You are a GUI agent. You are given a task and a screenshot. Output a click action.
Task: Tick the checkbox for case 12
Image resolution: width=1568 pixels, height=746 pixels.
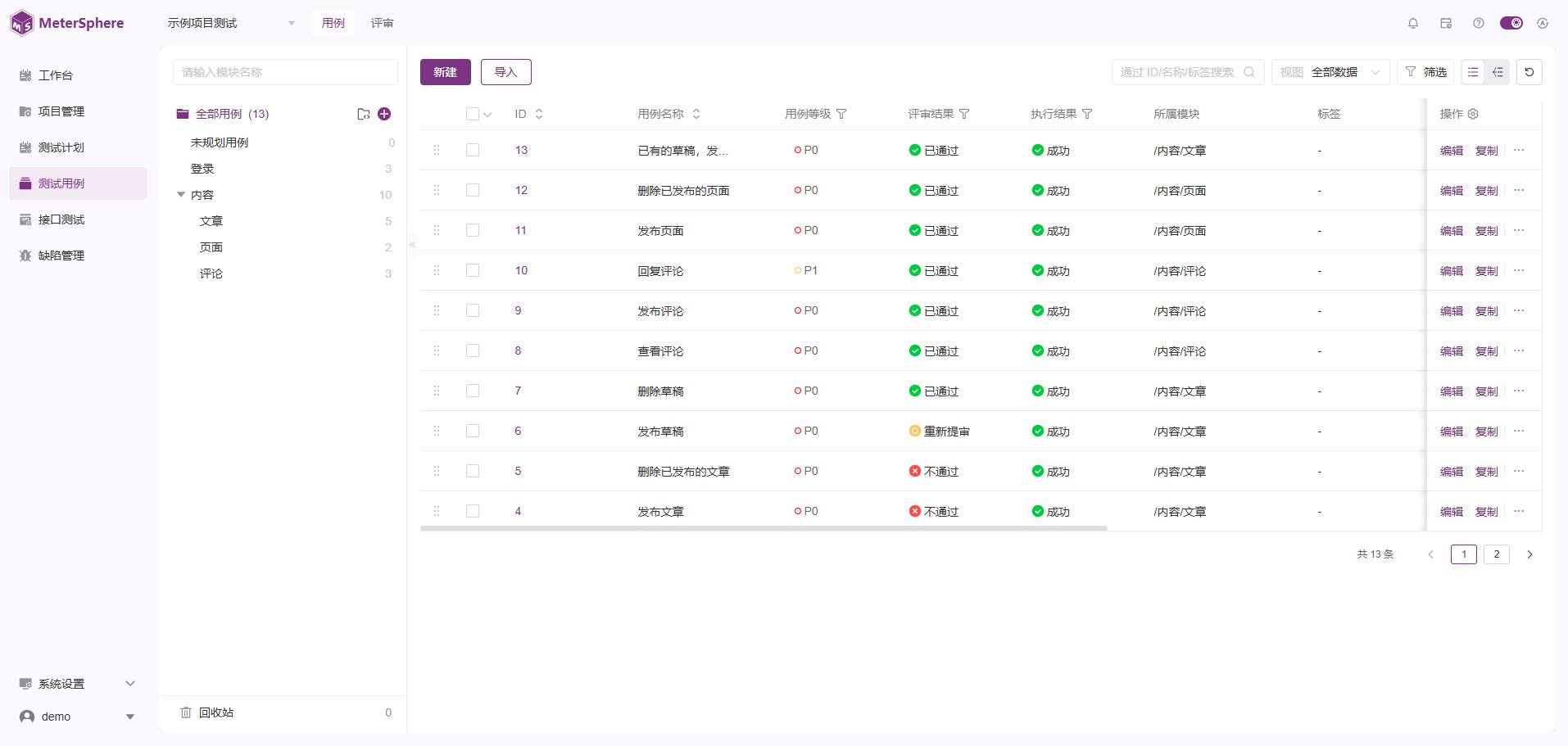[473, 190]
